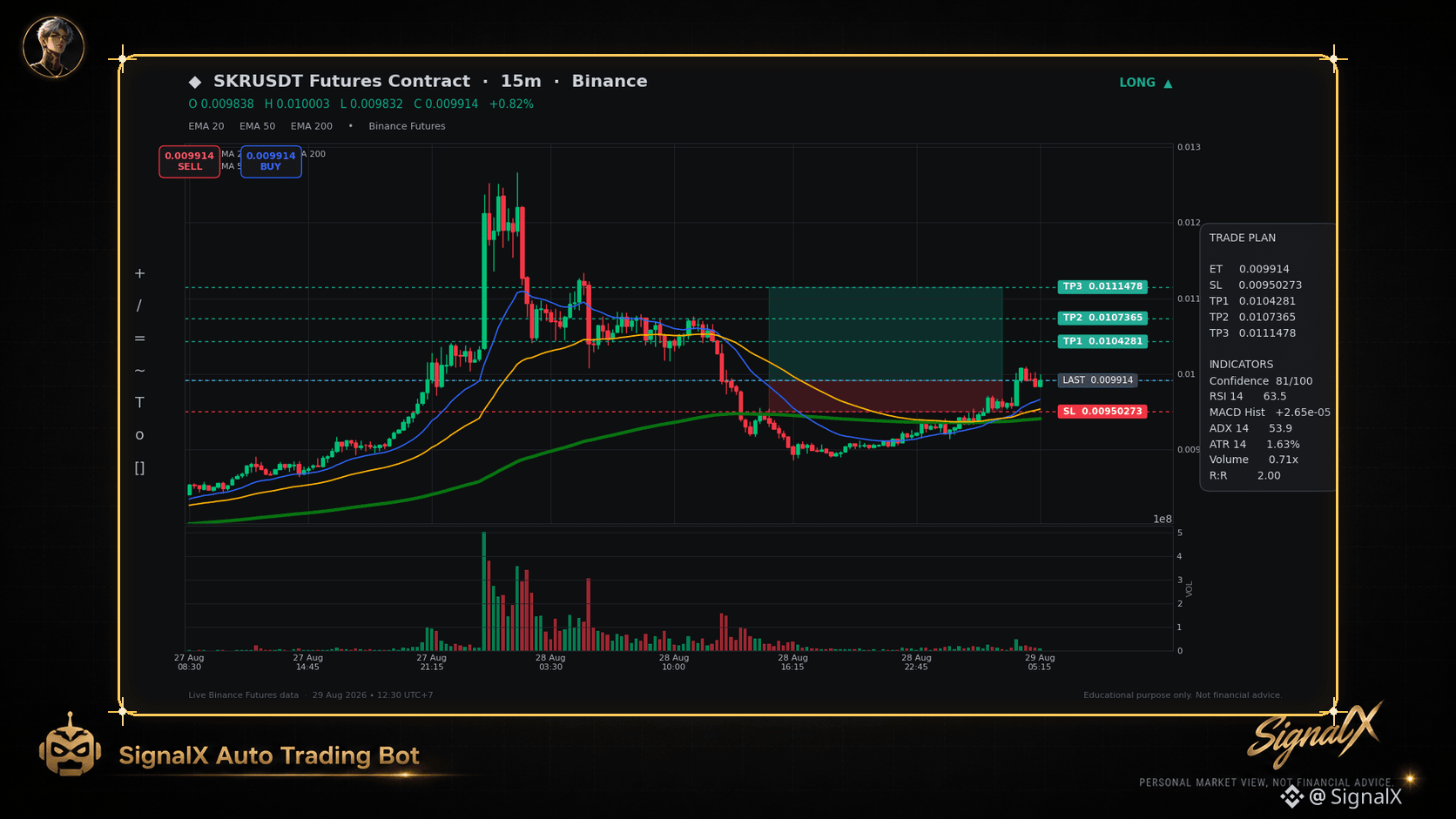Screen dimensions: 1456x819
Task: Click the 29 Aug 2026 12:30 UTC+7 timestamp
Action: pyautogui.click(x=373, y=695)
